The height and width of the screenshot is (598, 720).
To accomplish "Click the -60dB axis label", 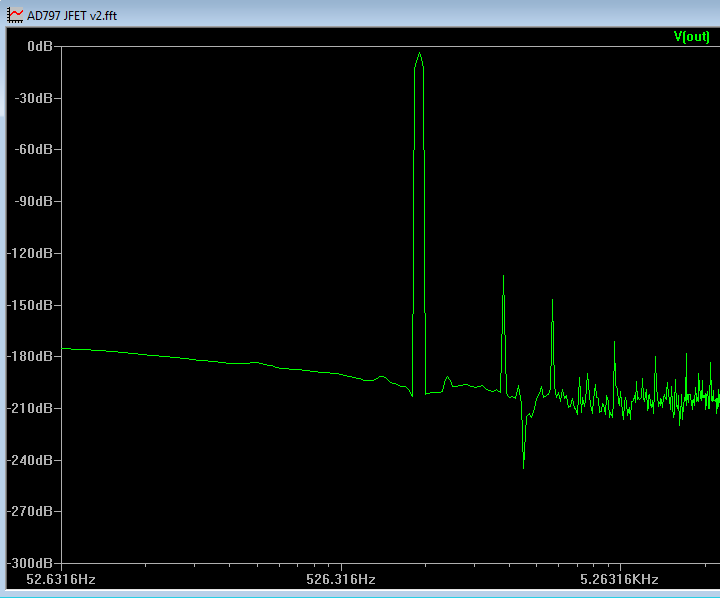I will (34, 150).
